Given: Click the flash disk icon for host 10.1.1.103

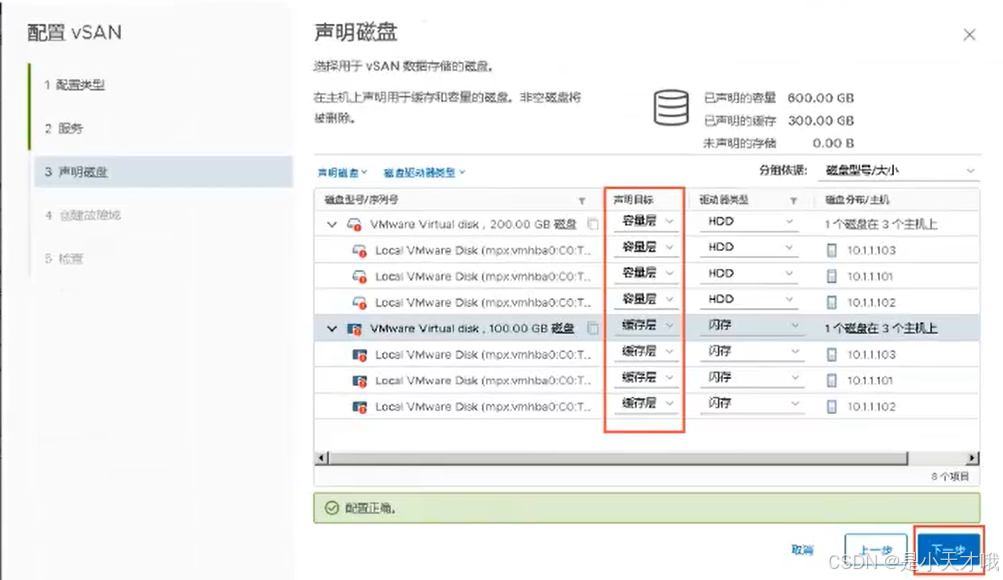Looking at the screenshot, I should (x=359, y=355).
